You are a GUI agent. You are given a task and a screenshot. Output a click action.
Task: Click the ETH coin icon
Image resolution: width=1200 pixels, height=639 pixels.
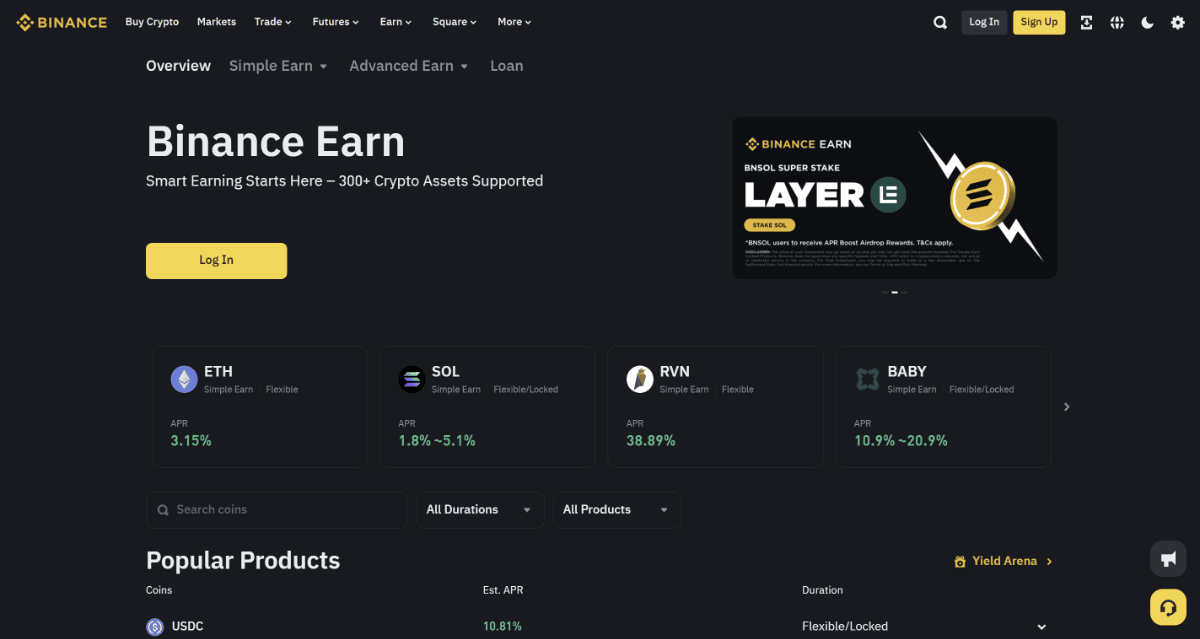point(184,379)
